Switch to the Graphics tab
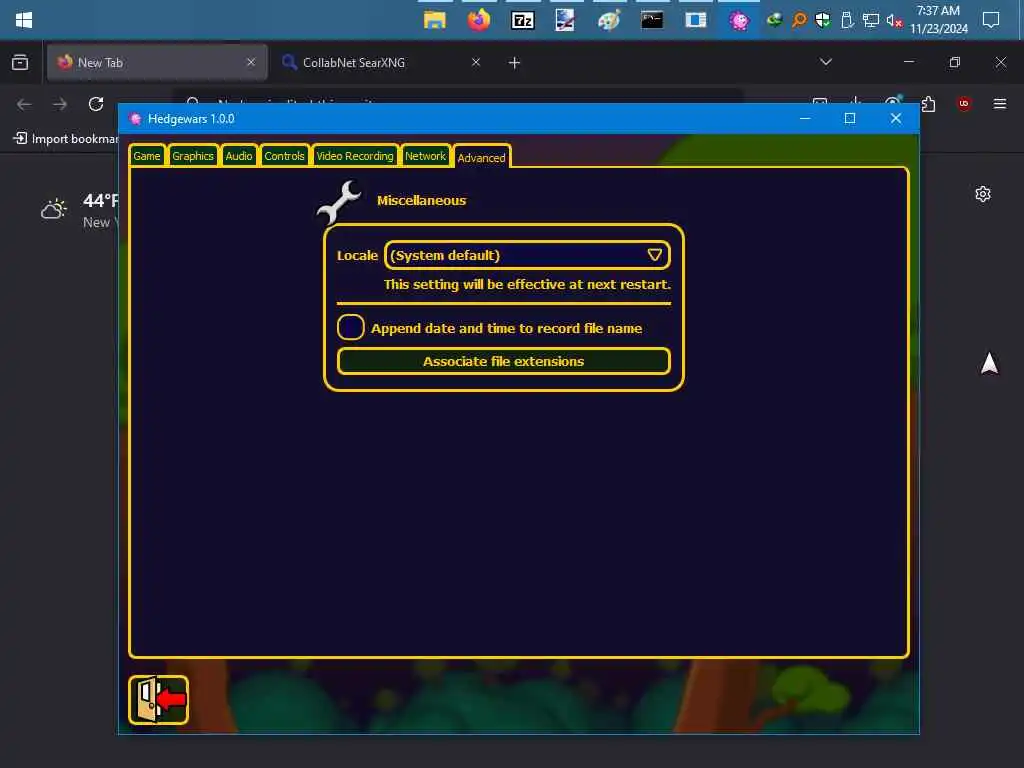Screen dimensions: 1024x768 pos(193,156)
